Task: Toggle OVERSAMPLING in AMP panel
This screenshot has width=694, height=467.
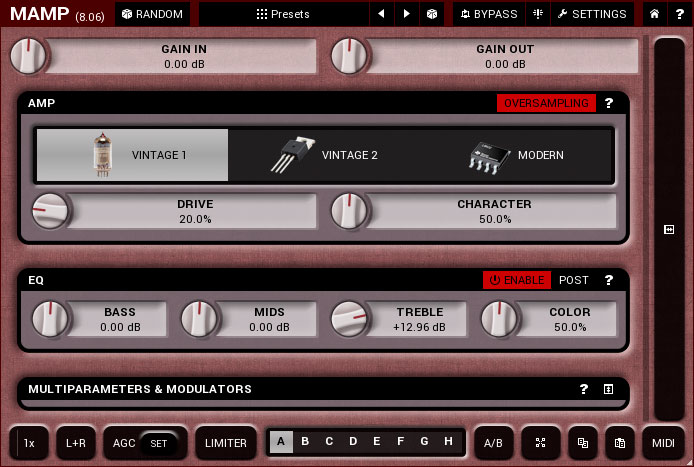Action: coord(546,103)
